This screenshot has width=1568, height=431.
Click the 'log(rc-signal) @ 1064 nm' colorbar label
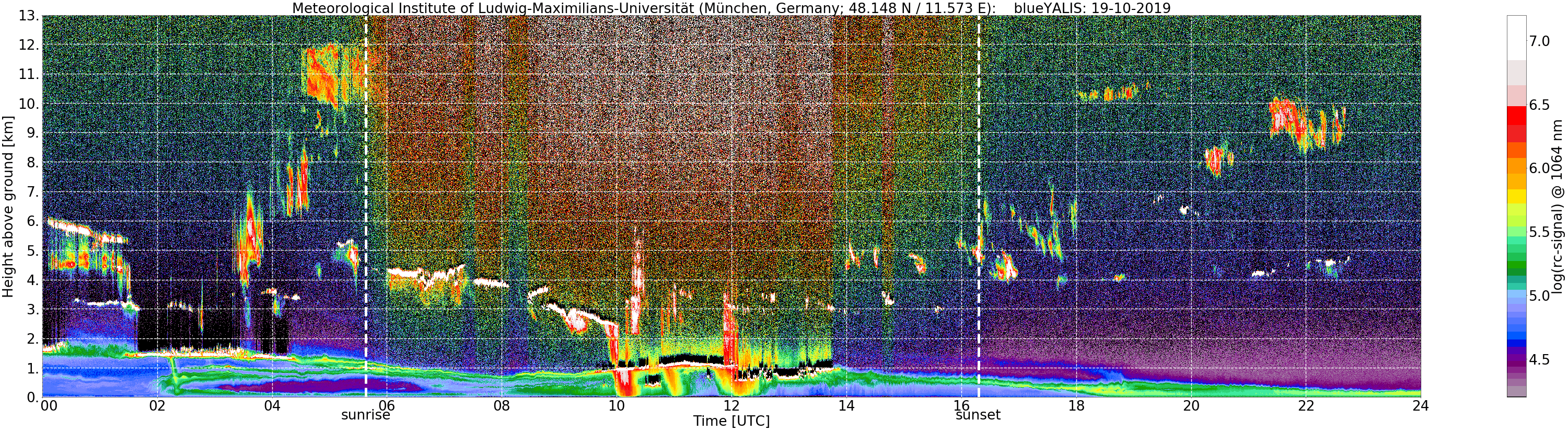tap(1558, 207)
